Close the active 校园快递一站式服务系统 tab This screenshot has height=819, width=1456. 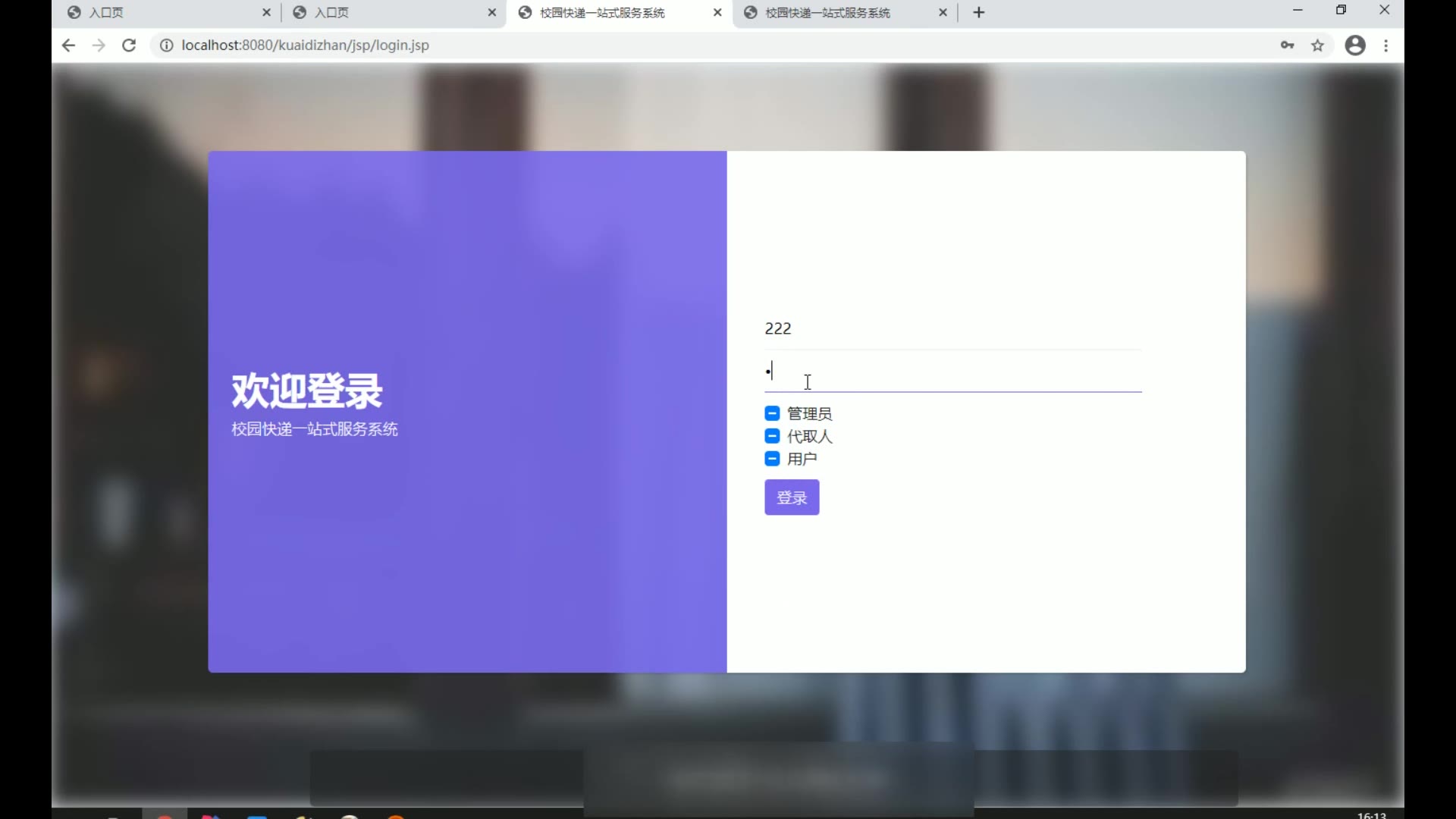(717, 12)
